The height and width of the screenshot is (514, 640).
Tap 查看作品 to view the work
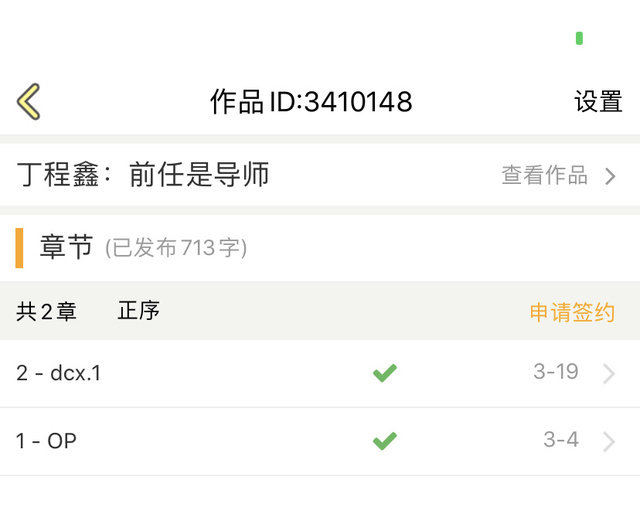544,176
